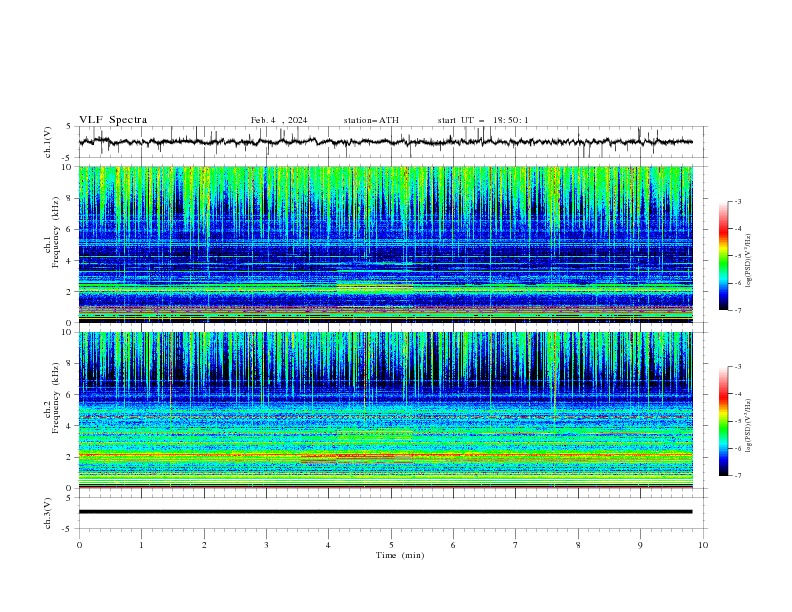Click the "ch.3(V)" axis label

pyautogui.click(x=48, y=513)
